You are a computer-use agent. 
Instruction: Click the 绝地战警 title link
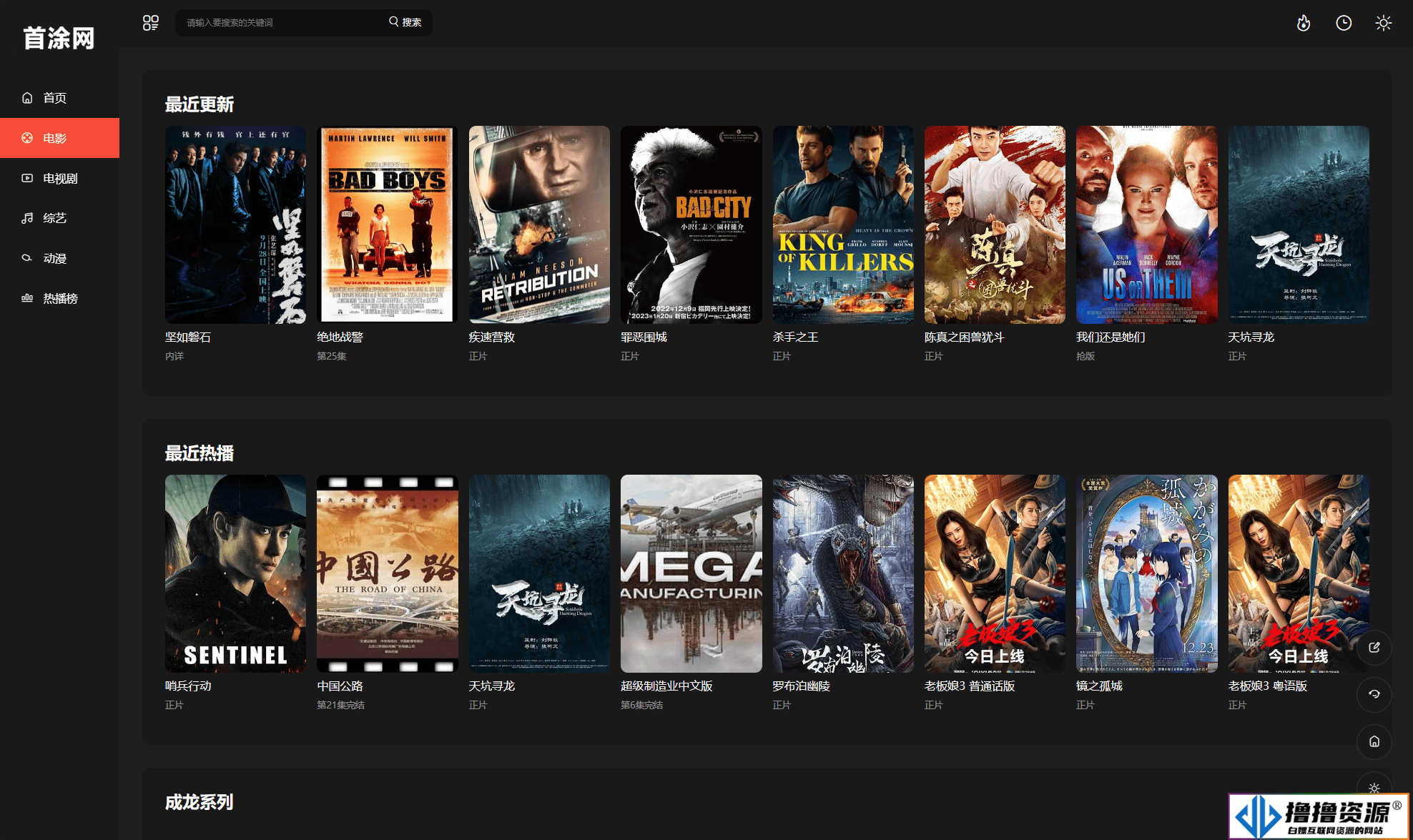340,337
